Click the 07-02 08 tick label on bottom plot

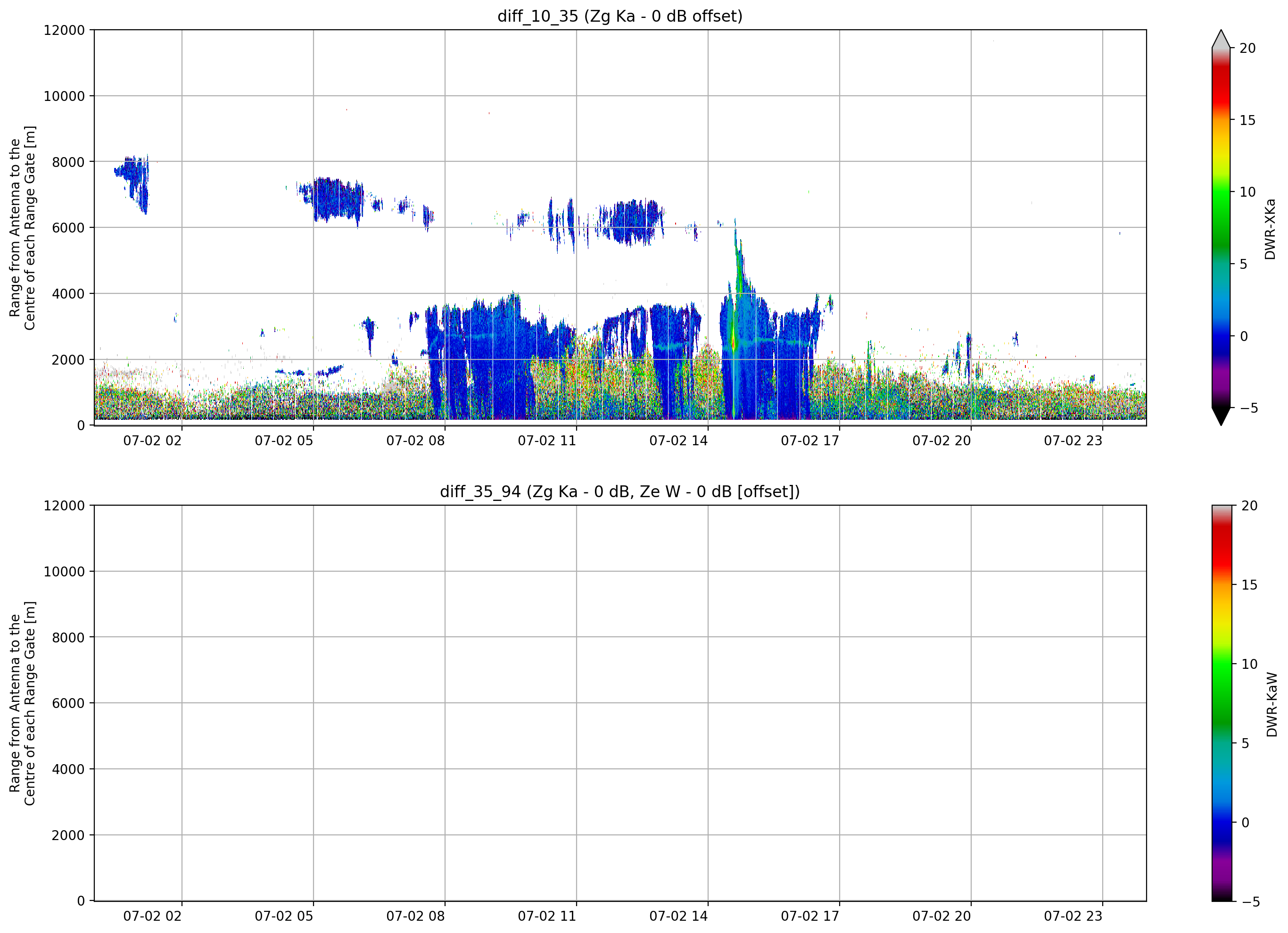coord(416,916)
